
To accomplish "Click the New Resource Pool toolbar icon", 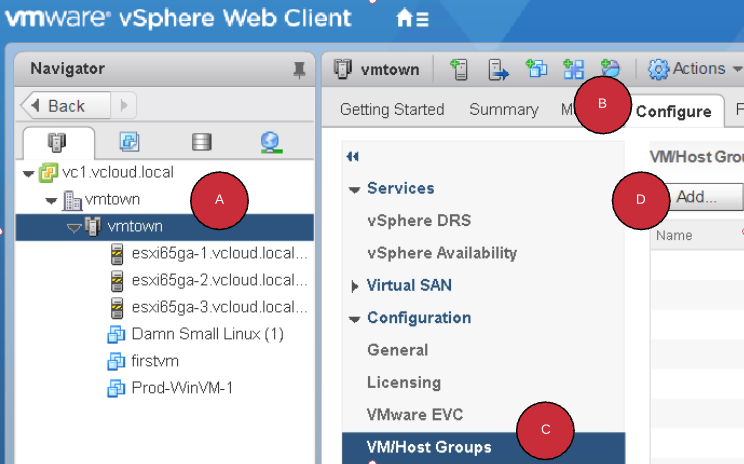I will pyautogui.click(x=611, y=66).
